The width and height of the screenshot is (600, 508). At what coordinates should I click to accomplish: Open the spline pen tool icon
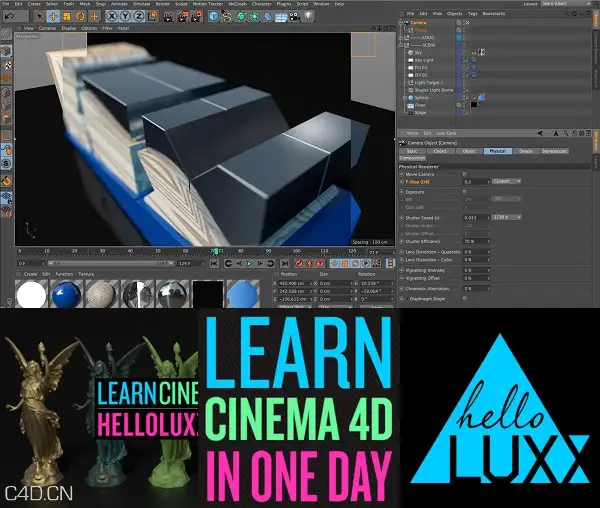(x=227, y=16)
